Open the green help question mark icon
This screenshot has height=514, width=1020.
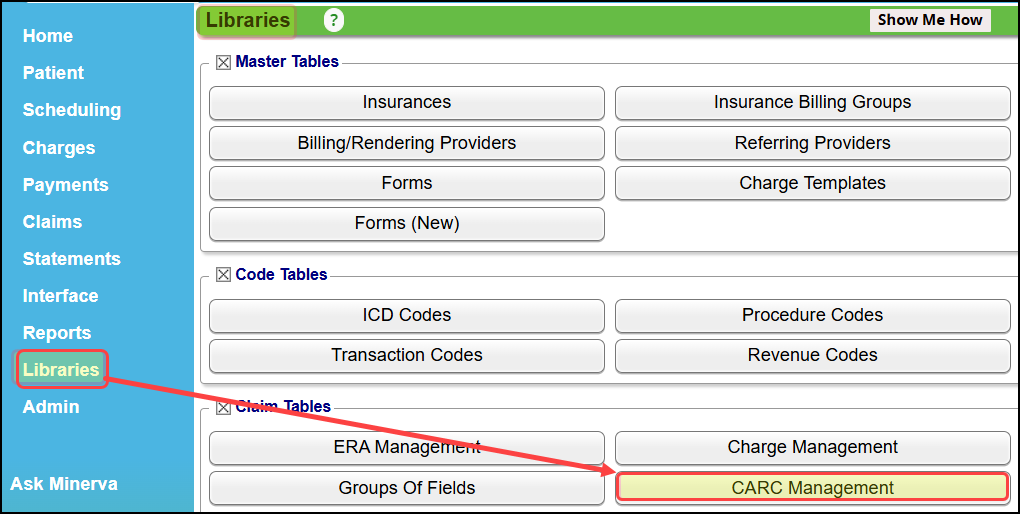tap(334, 20)
